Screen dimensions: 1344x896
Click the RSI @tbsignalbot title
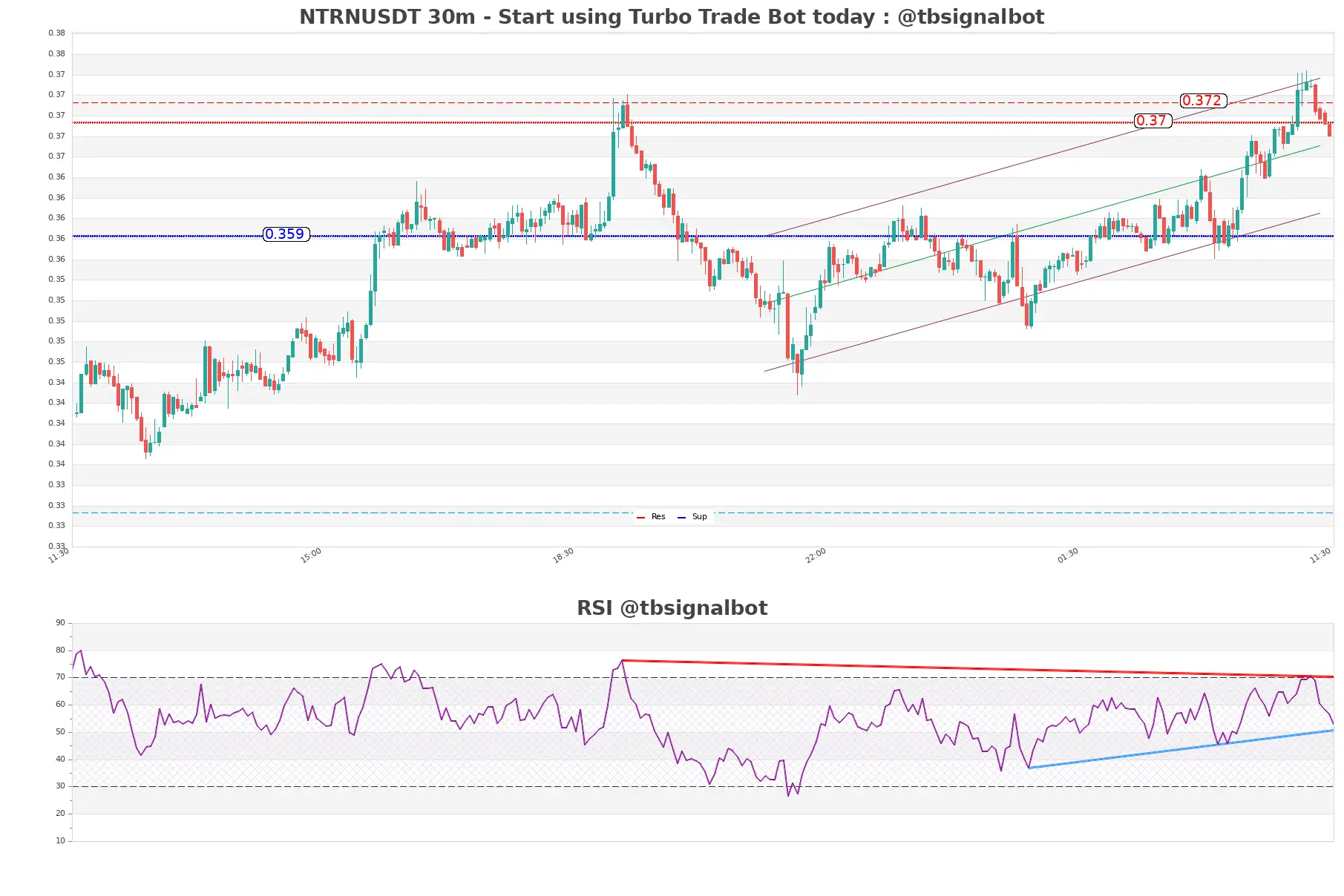672,608
